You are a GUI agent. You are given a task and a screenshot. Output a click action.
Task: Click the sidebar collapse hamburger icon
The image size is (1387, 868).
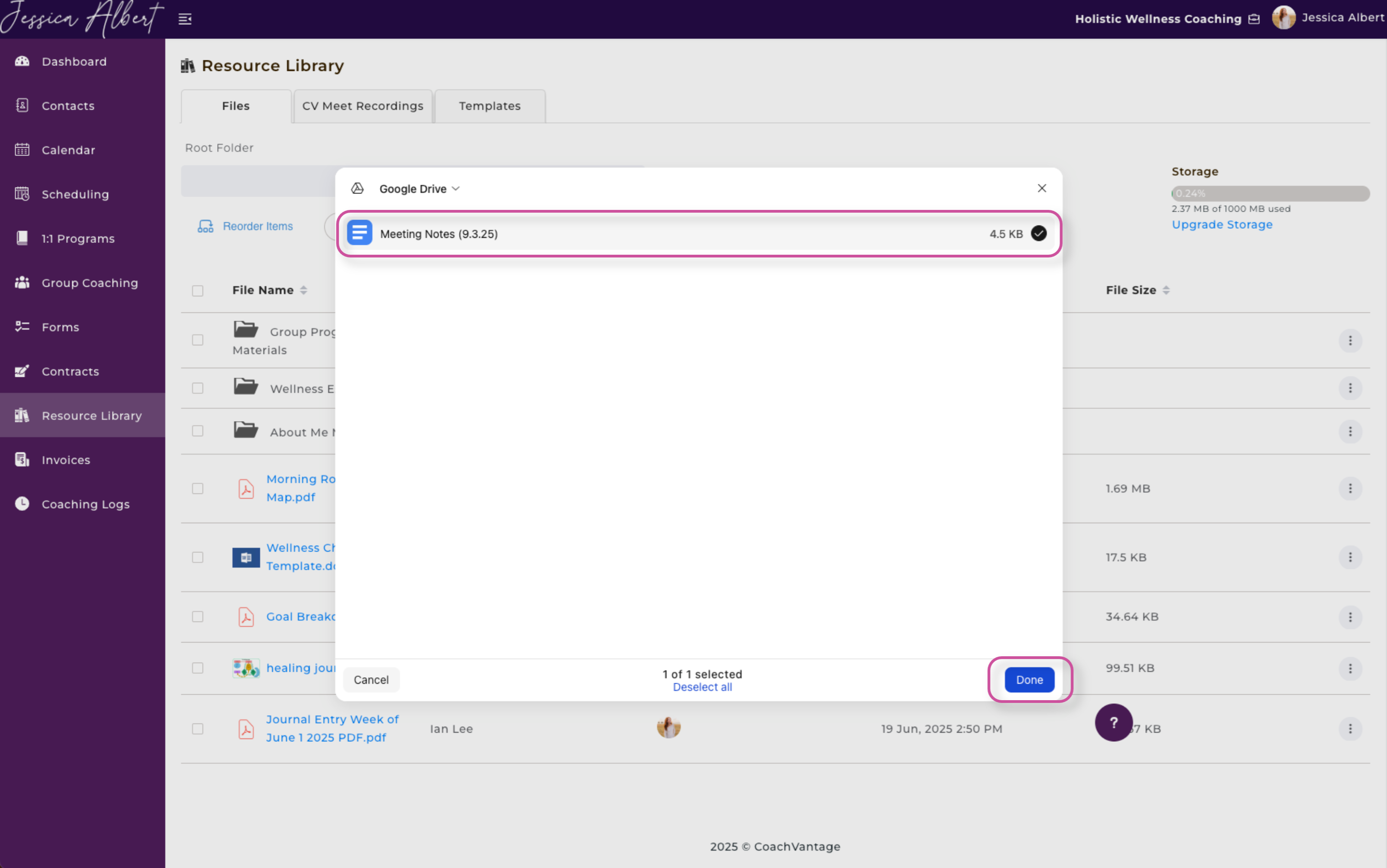(185, 20)
